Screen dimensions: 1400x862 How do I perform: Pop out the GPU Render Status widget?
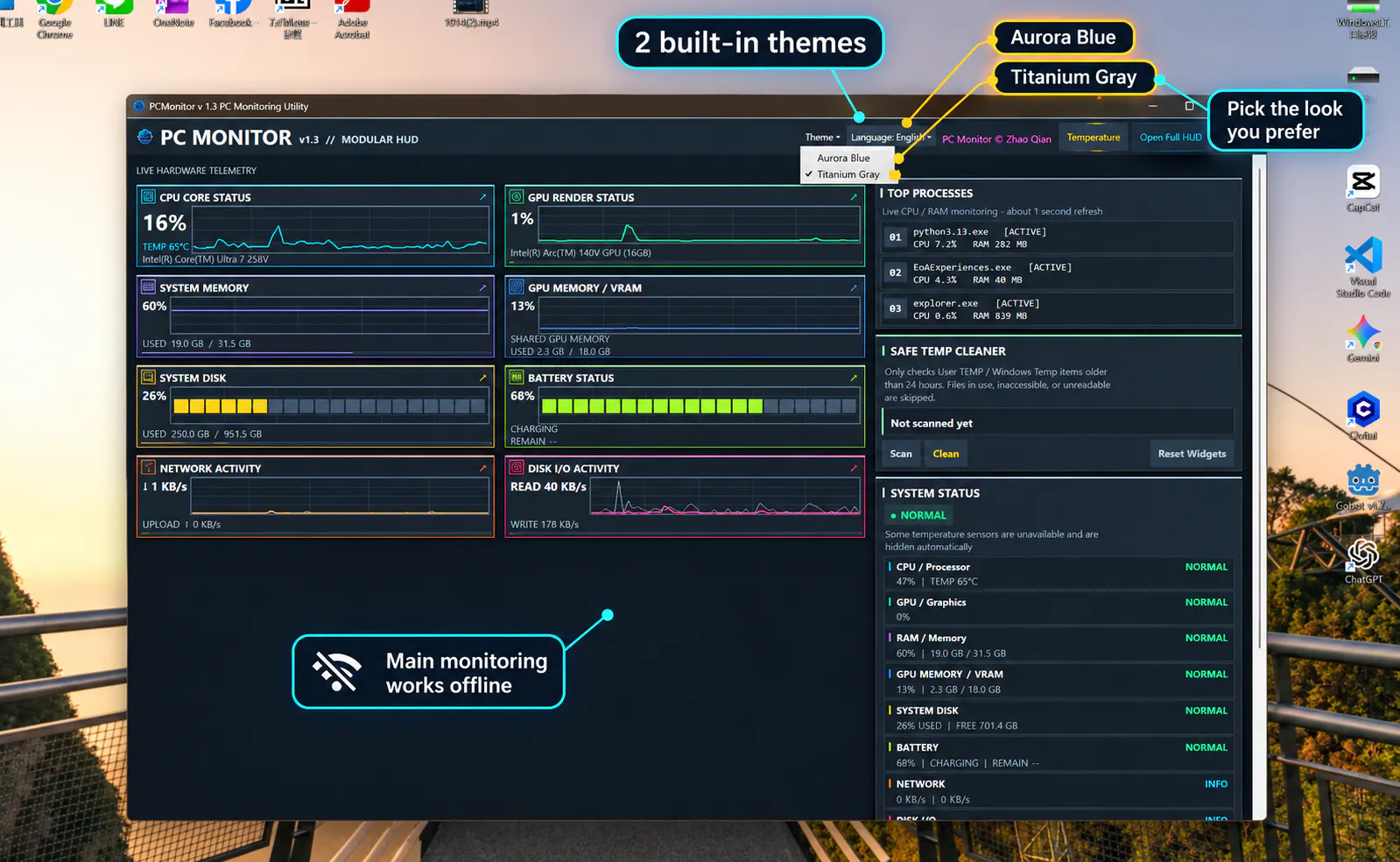coord(854,197)
